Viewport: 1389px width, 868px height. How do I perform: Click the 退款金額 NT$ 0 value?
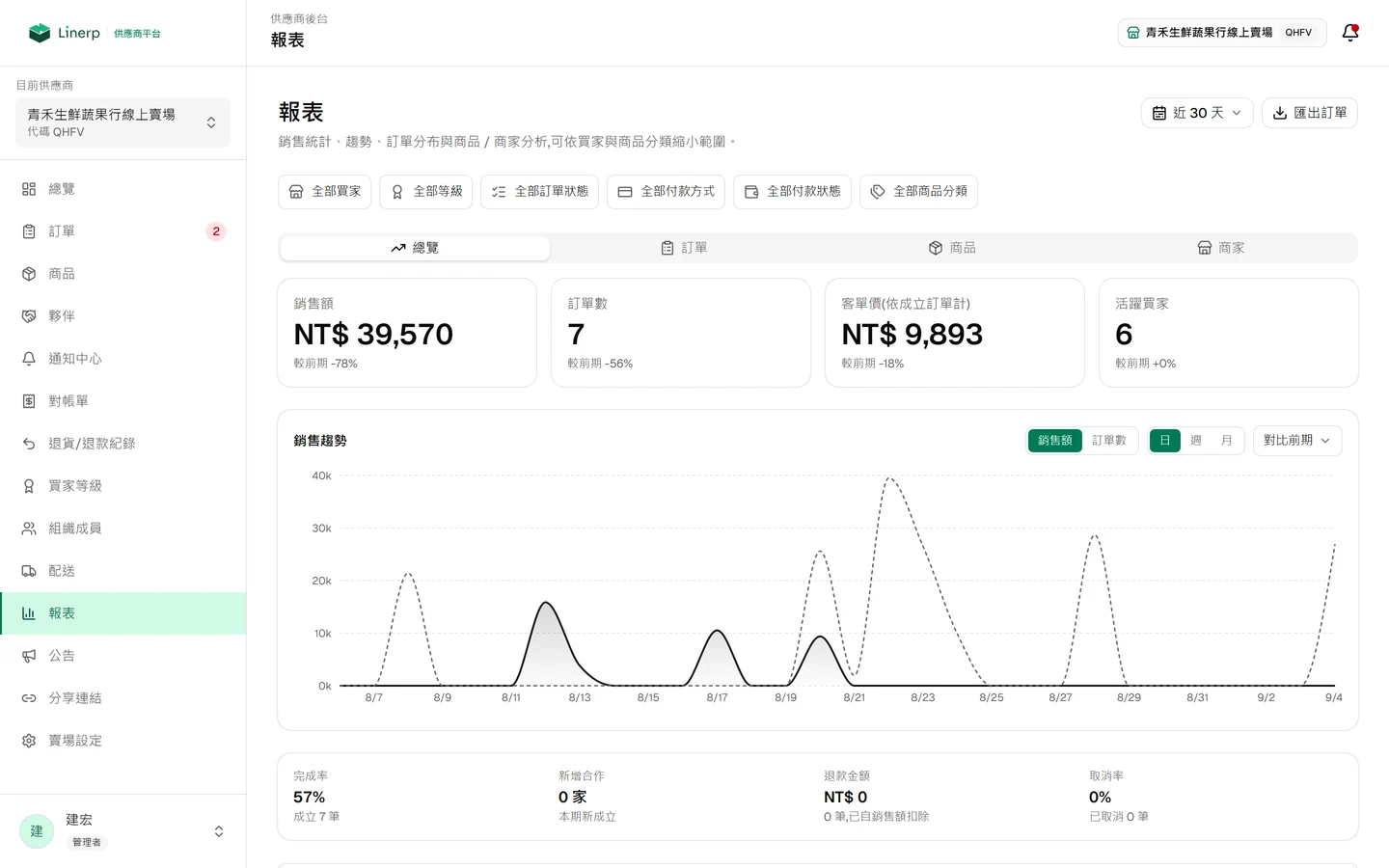(x=845, y=798)
